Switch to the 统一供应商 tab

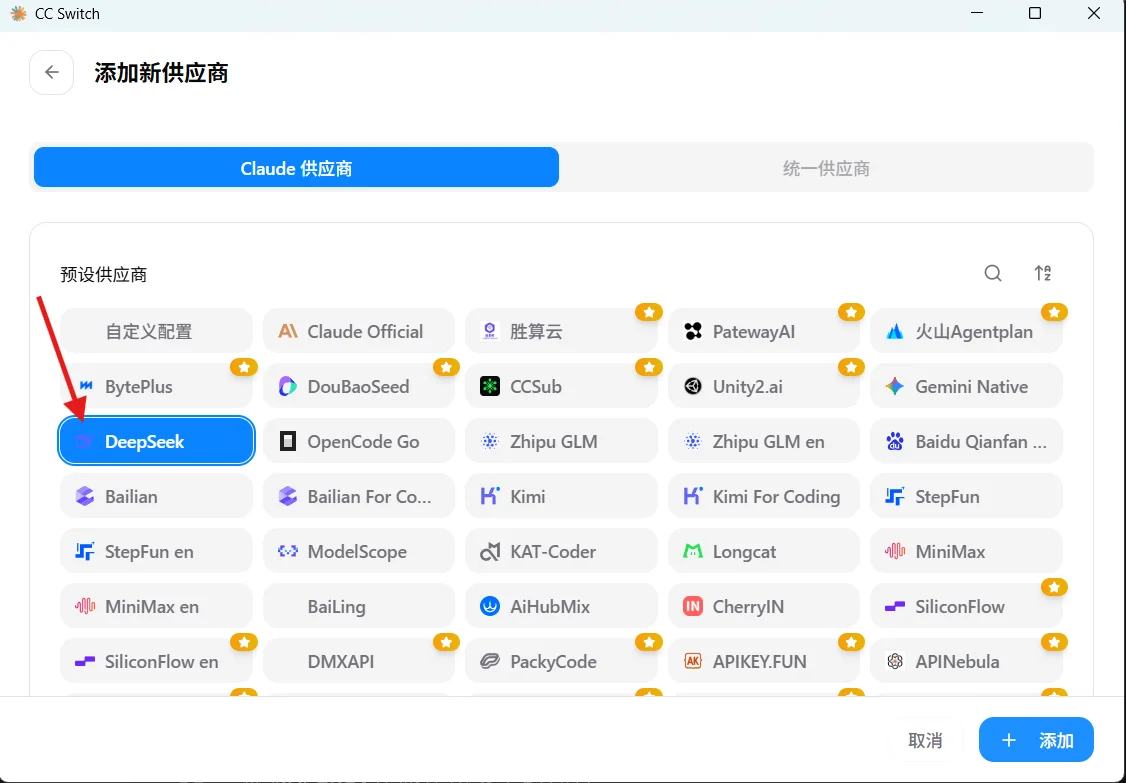pyautogui.click(x=826, y=167)
